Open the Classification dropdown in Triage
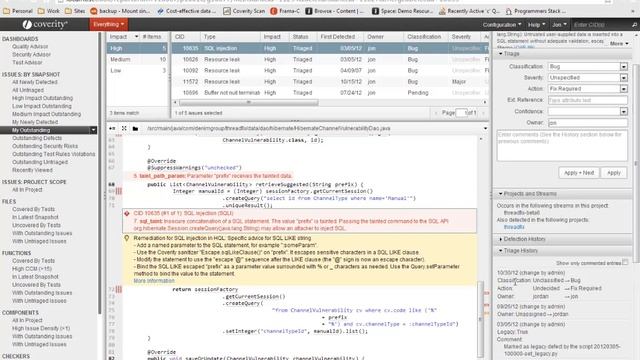This screenshot has height=360, width=640. coord(624,67)
